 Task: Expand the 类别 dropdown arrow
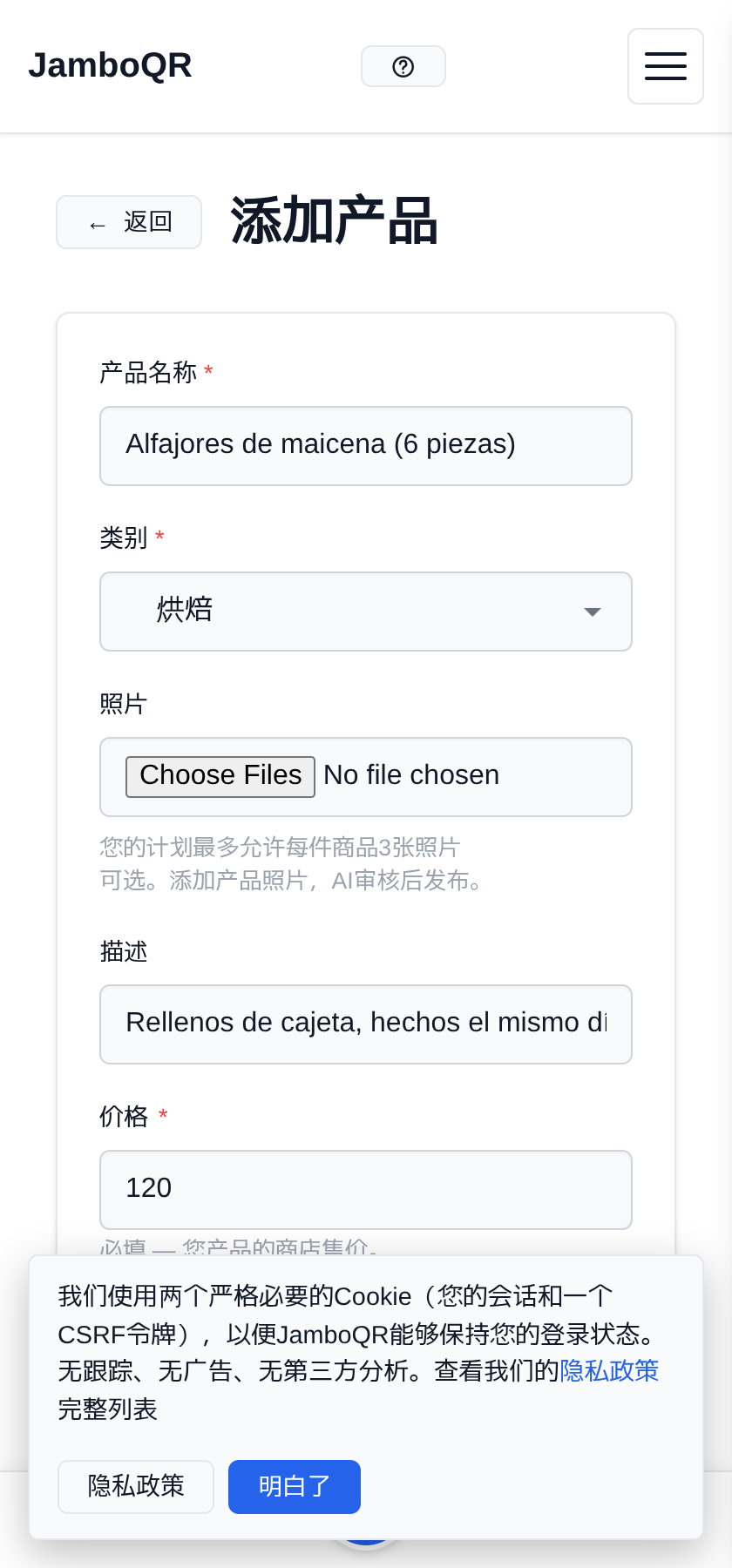tap(593, 612)
